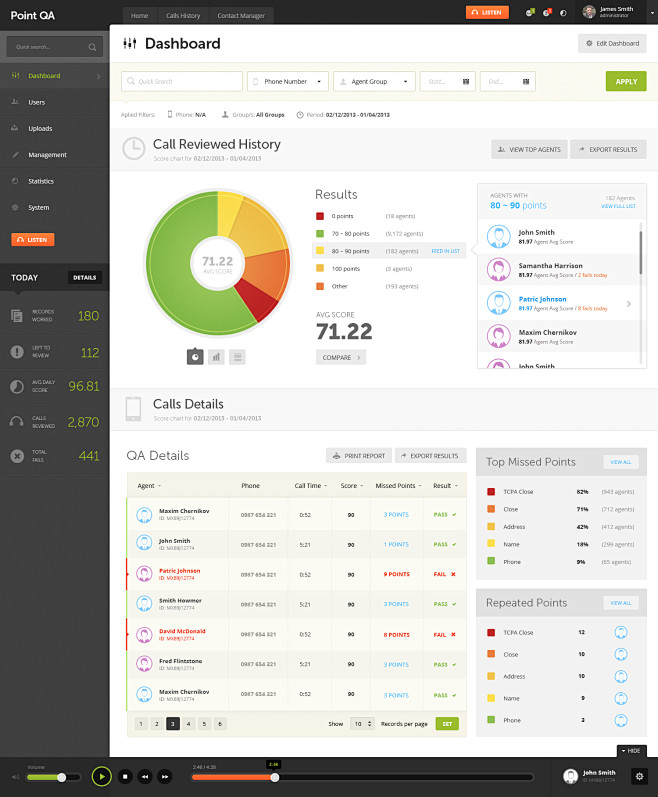
Task: Click the fast-forward button in player
Action: click(x=165, y=776)
